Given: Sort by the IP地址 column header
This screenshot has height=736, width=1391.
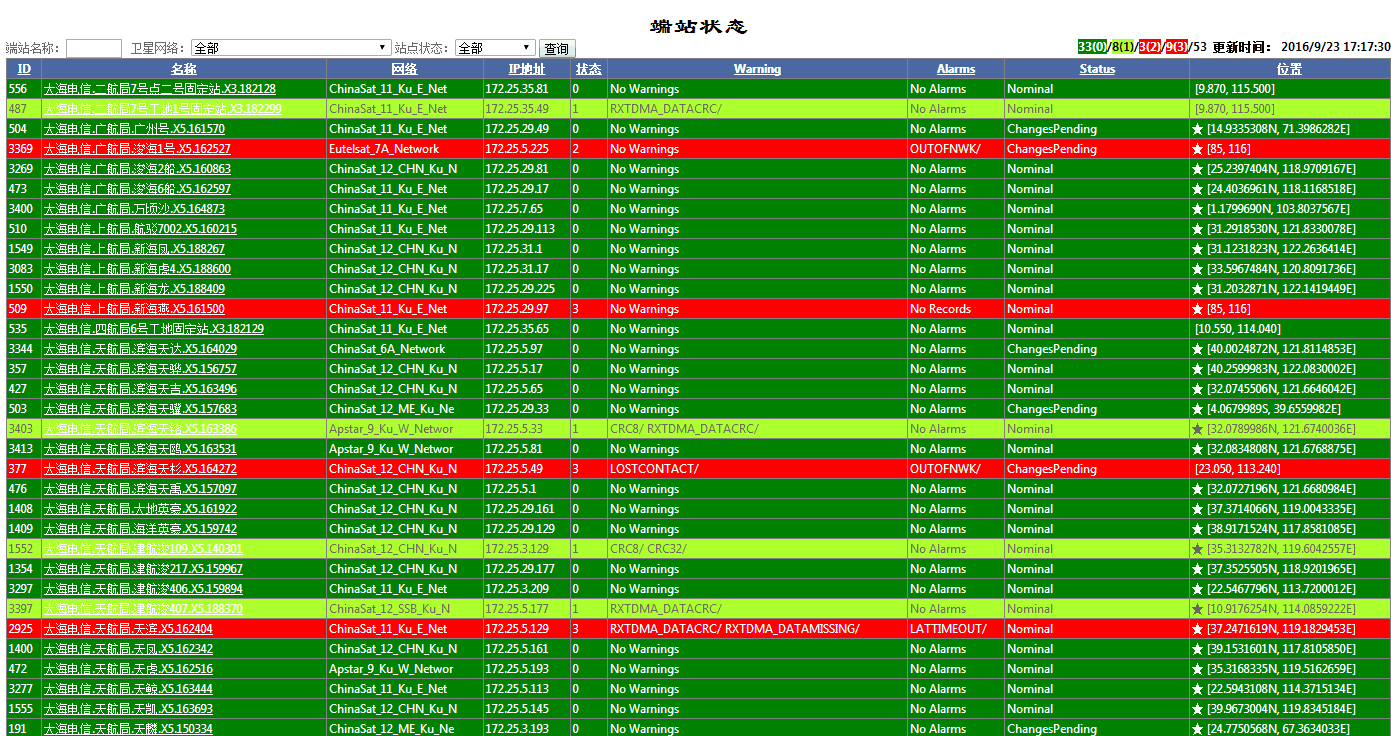Looking at the screenshot, I should point(527,69).
